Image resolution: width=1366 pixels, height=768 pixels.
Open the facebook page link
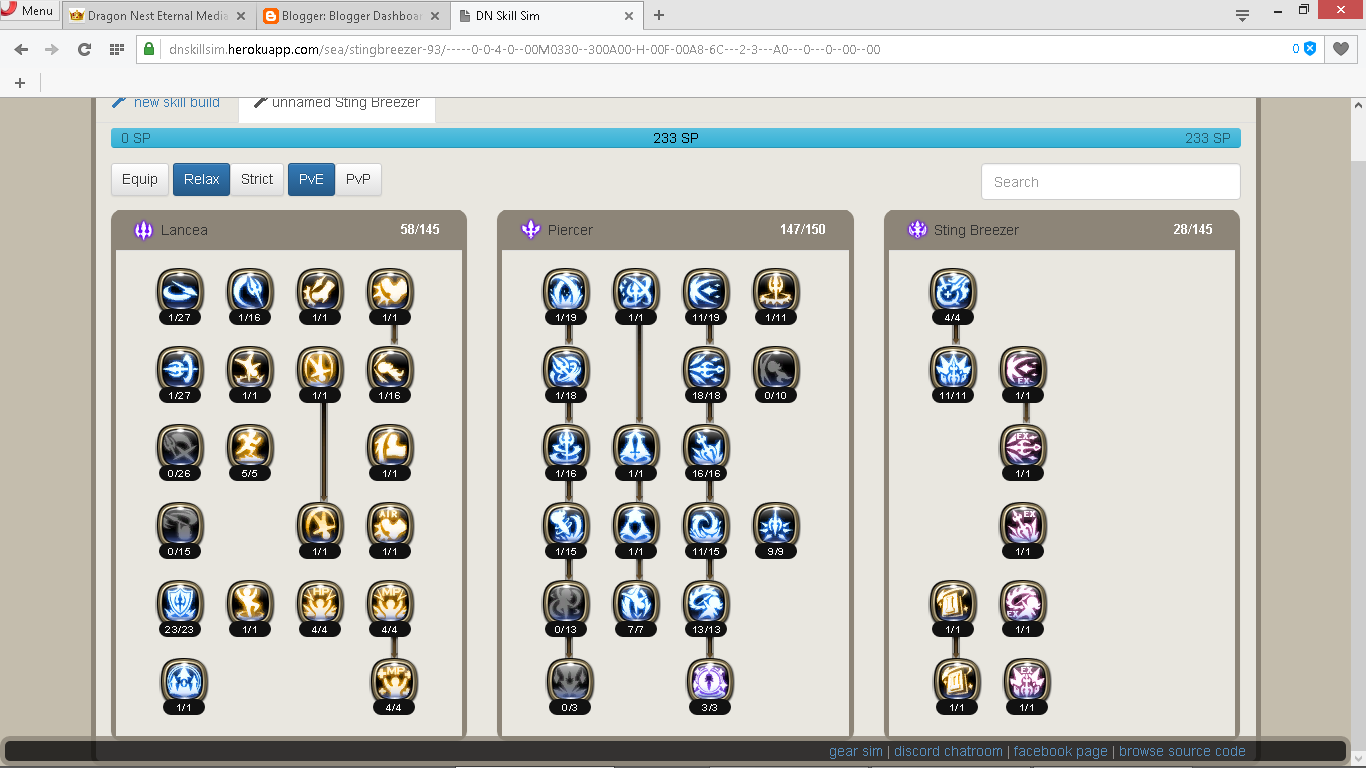(x=1061, y=751)
